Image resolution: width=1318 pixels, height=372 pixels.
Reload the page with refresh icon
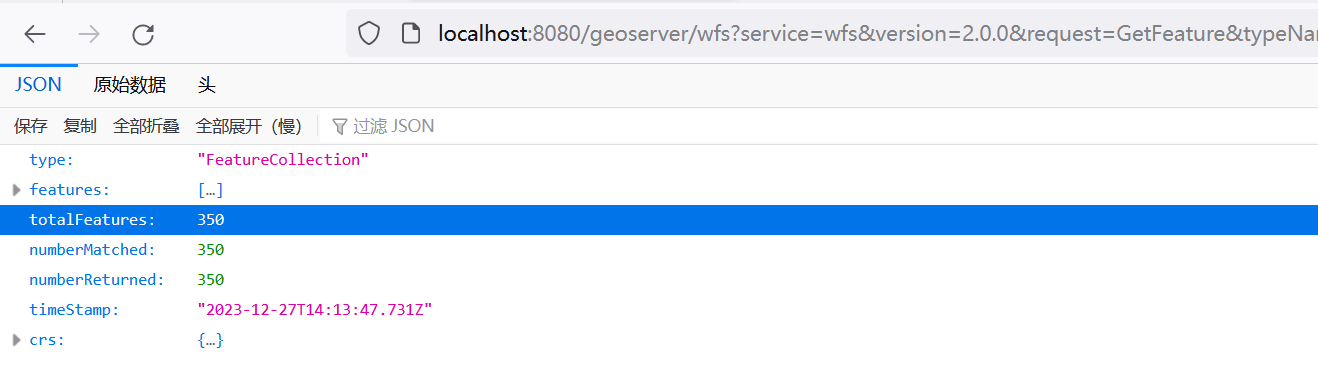coord(143,34)
